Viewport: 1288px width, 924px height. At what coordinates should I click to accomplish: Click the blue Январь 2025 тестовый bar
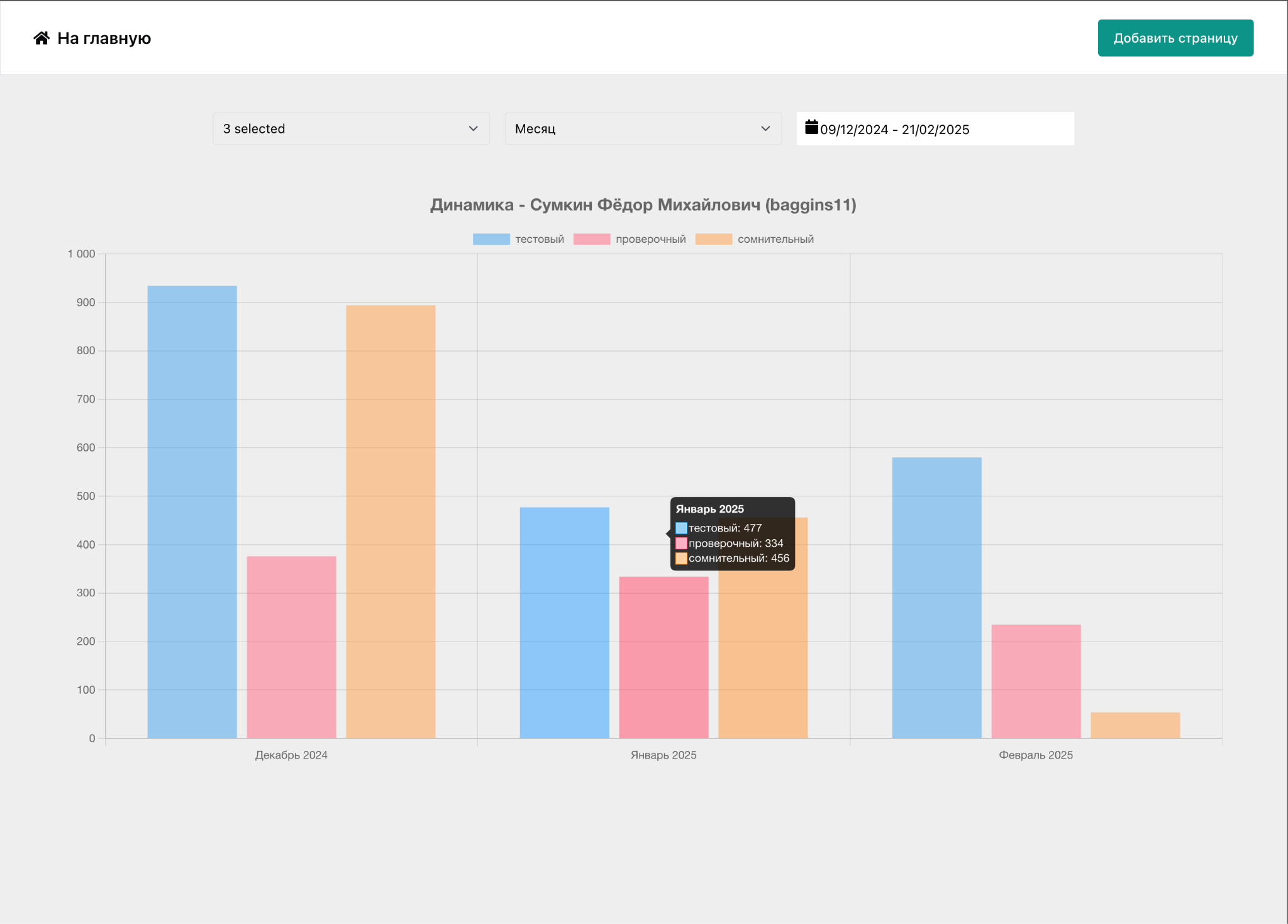[x=564, y=623]
